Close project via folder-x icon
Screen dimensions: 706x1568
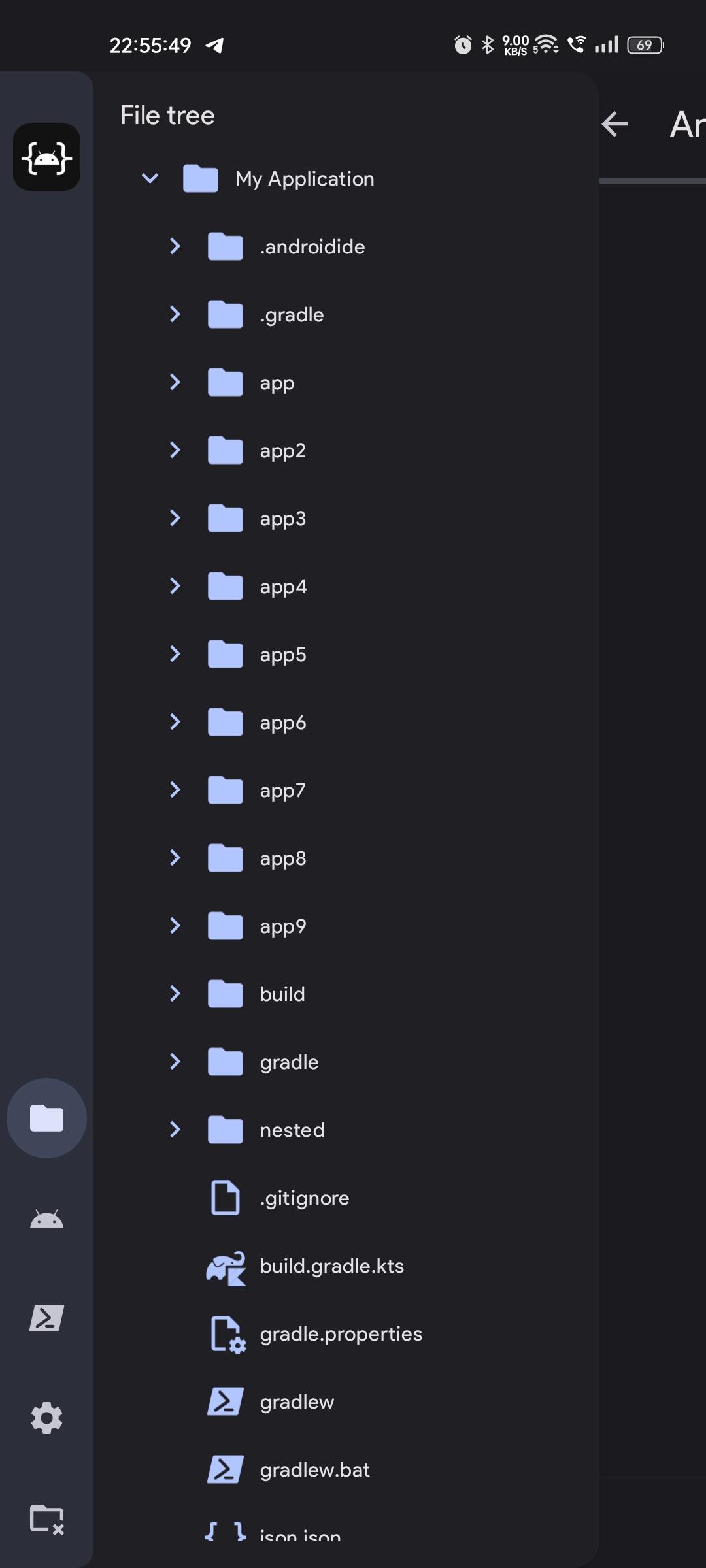46,1518
